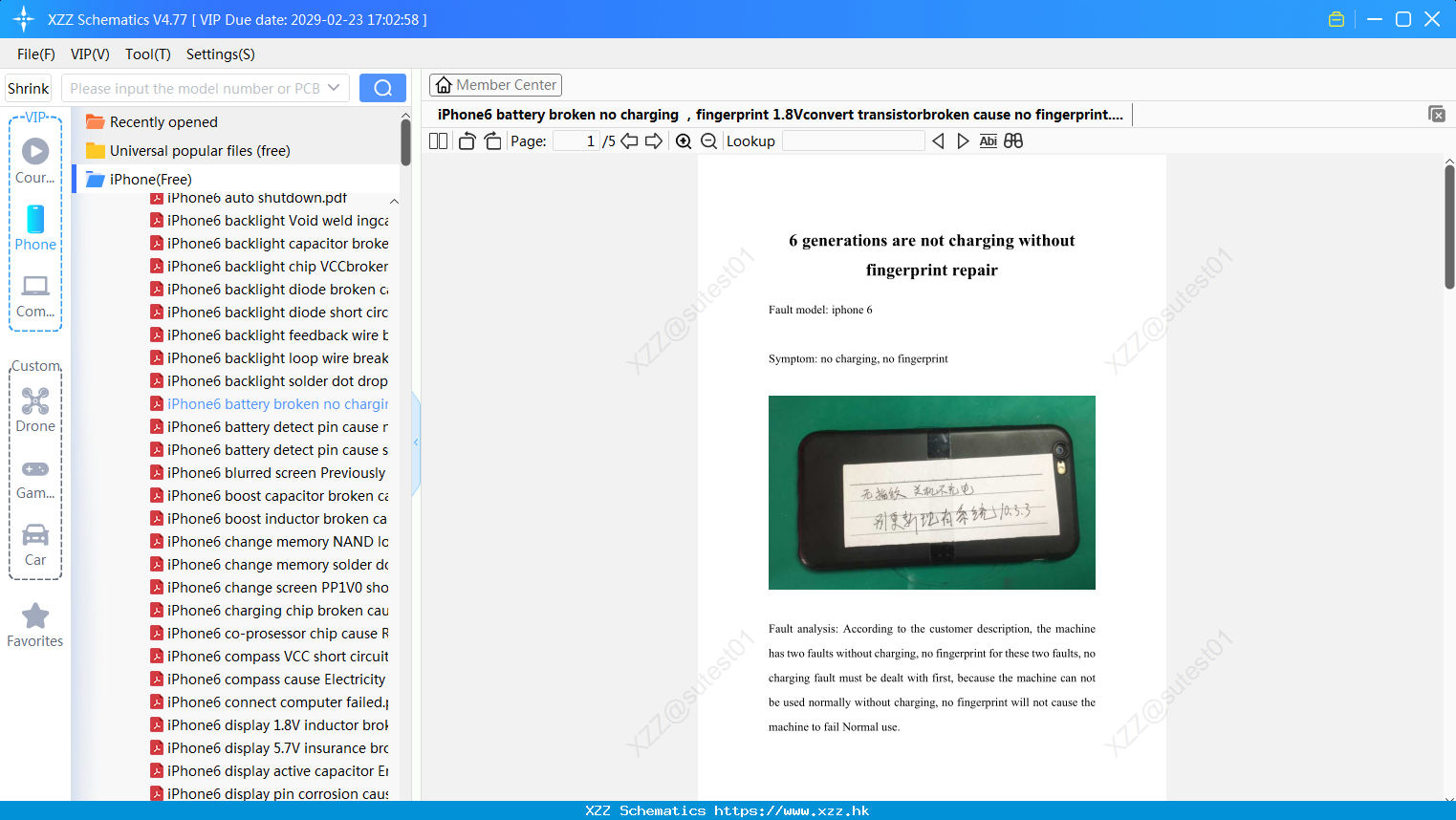Switch to the iPhone6 battery broken document tab
This screenshot has width=1456, height=820.
coord(780,115)
